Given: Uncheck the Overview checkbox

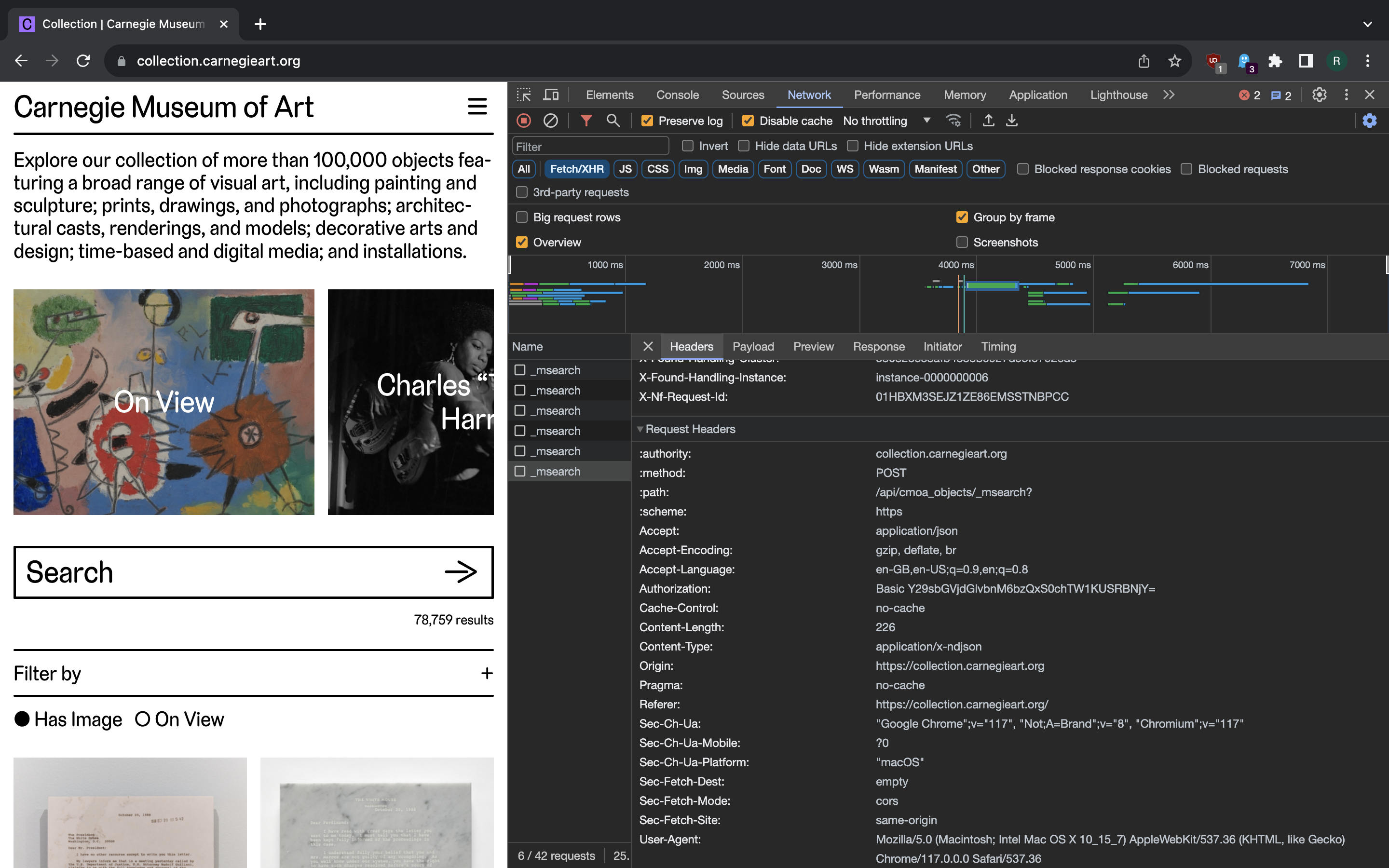Looking at the screenshot, I should [521, 242].
